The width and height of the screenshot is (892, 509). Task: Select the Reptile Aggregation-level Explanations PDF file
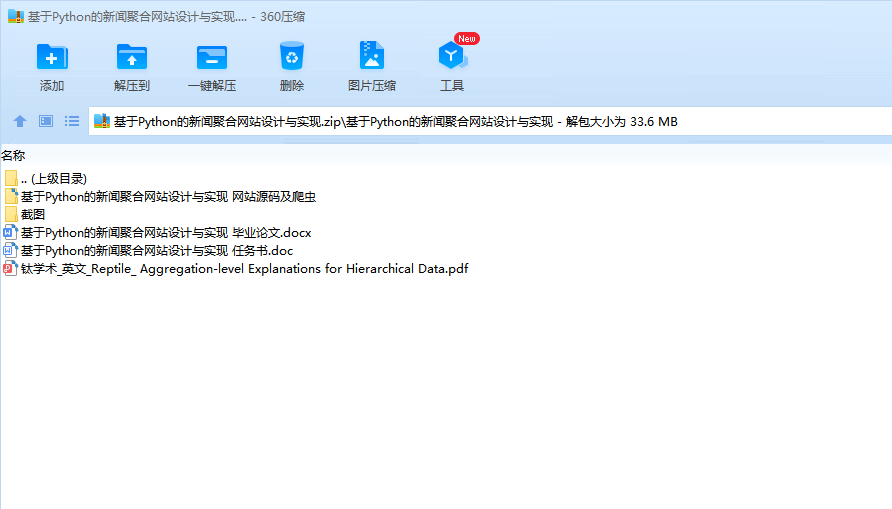click(x=236, y=268)
